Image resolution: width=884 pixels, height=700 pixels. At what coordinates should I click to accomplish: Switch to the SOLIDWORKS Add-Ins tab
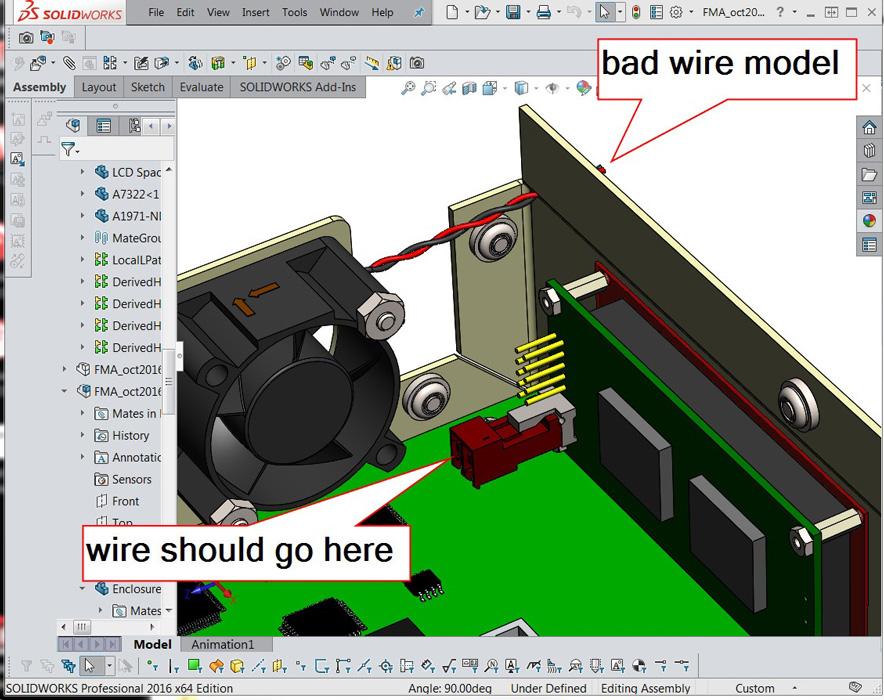(298, 87)
